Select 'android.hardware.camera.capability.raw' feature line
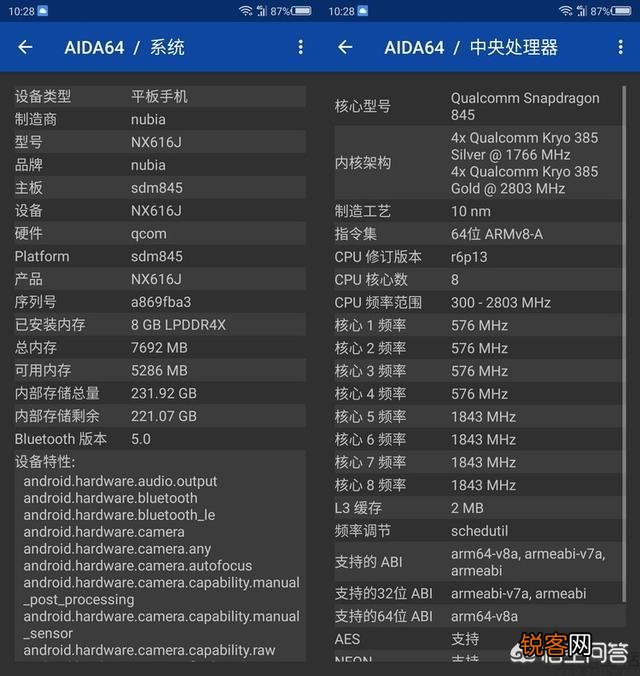 click(x=149, y=651)
